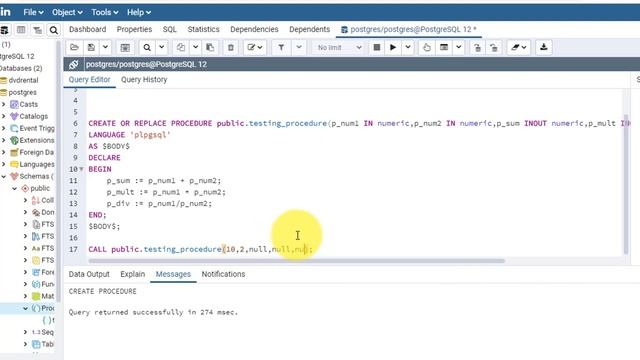Collapse the public schema node
Viewport: 640px width, 360px height.
click(x=15, y=189)
